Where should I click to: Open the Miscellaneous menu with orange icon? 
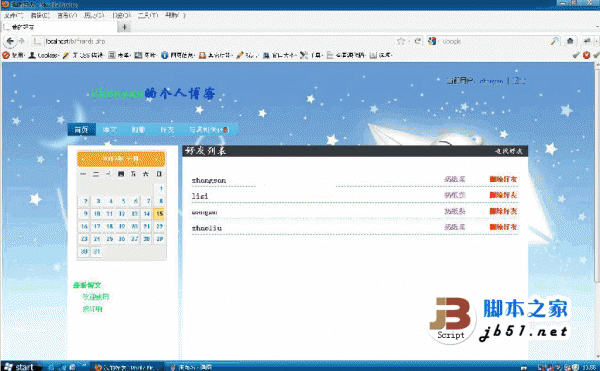215,55
